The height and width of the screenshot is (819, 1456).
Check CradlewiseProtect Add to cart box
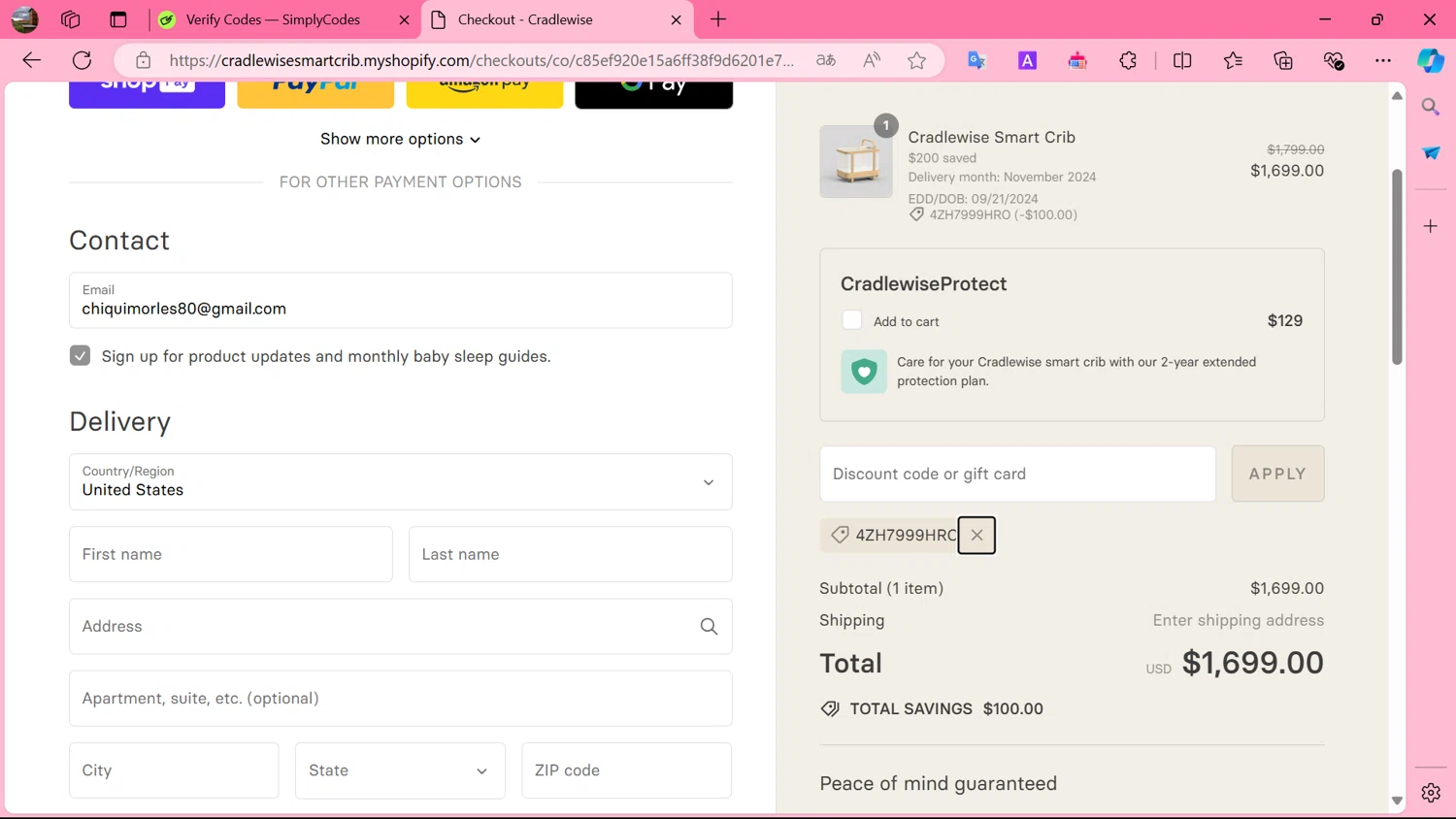[851, 320]
